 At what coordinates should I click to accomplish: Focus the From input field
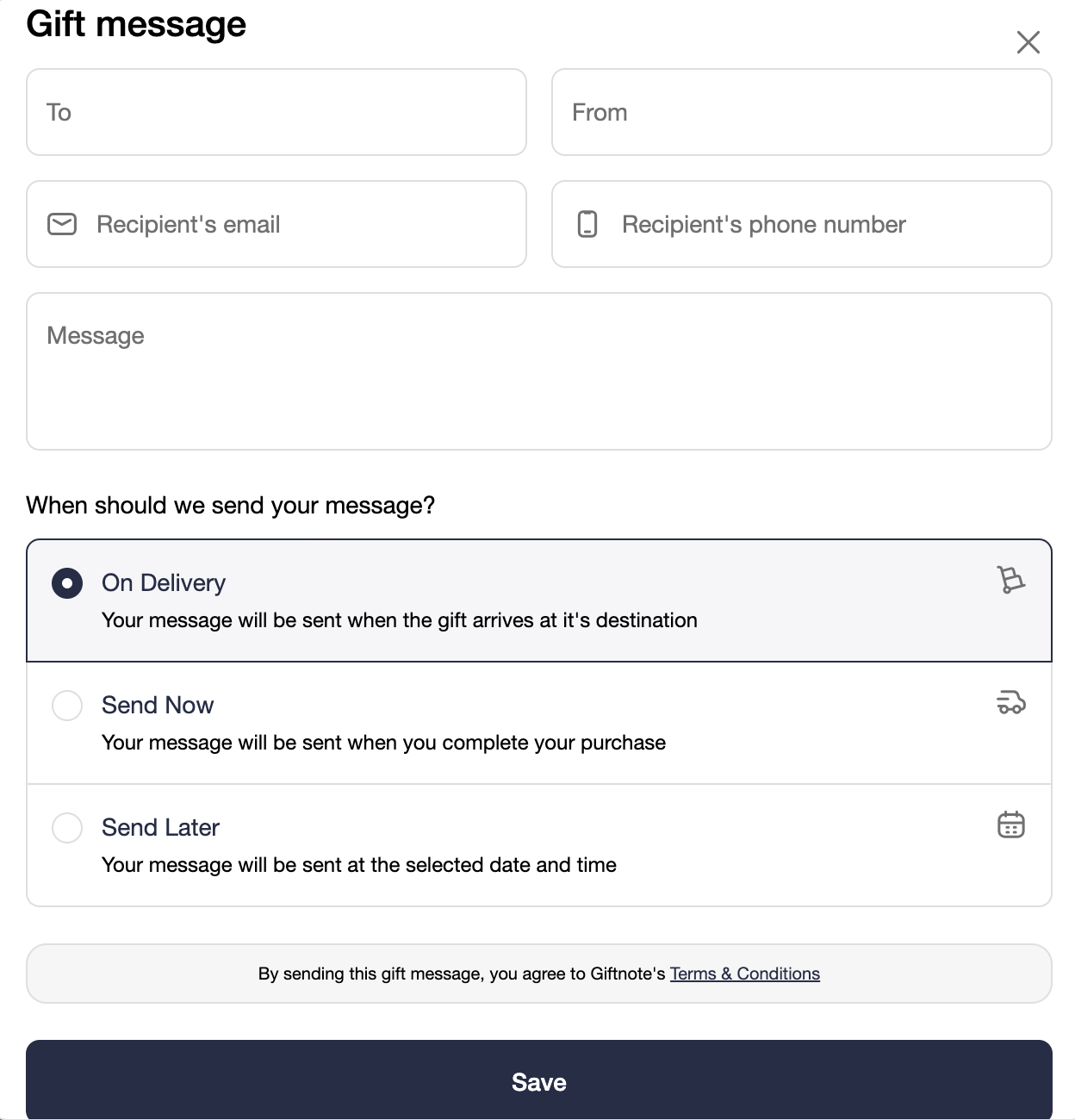coord(802,112)
